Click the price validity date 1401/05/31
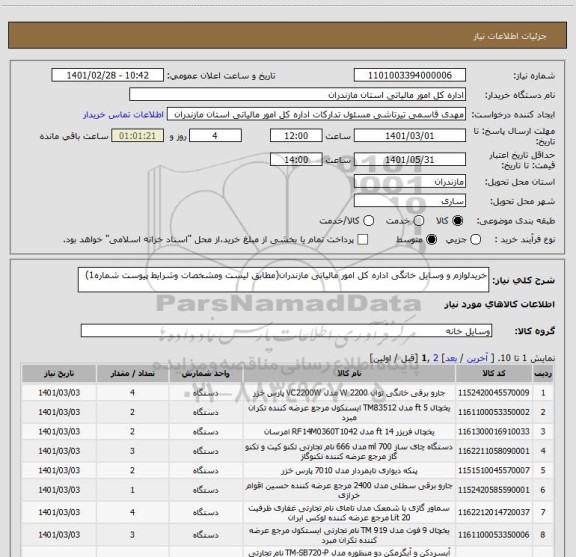The height and width of the screenshot is (557, 576). click(x=410, y=159)
